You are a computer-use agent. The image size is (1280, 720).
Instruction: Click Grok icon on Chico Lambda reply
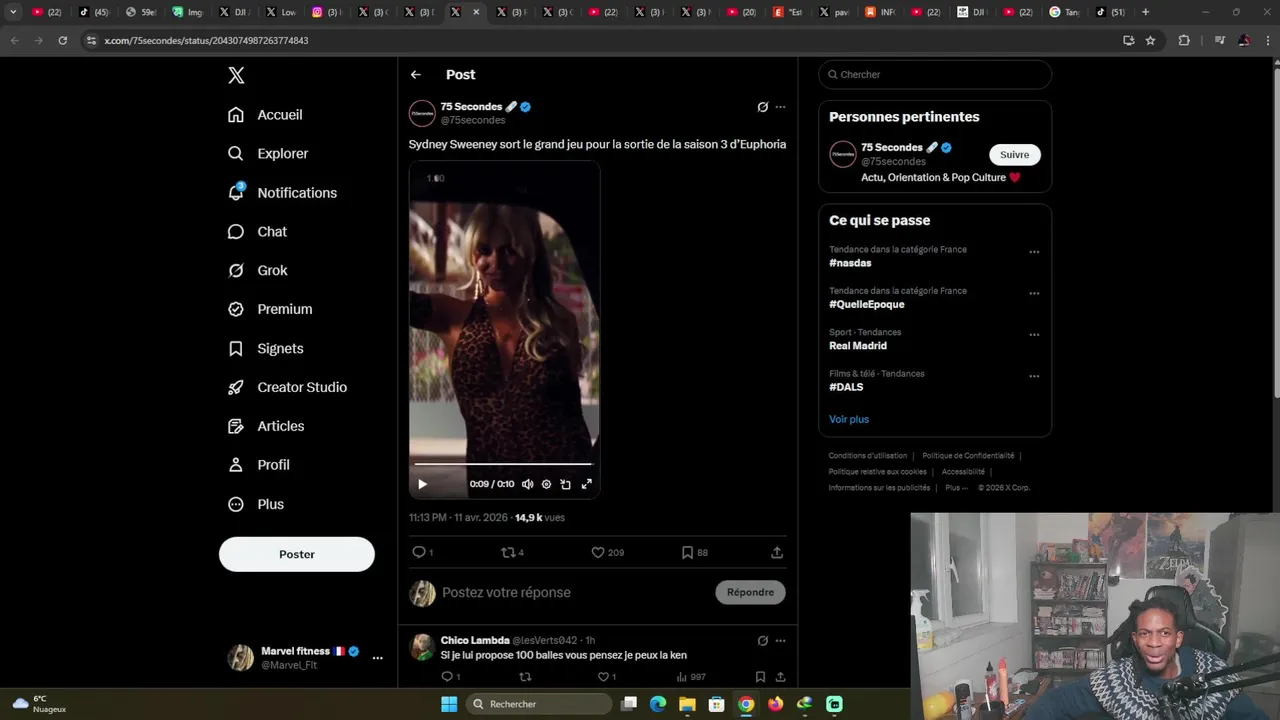pos(762,640)
